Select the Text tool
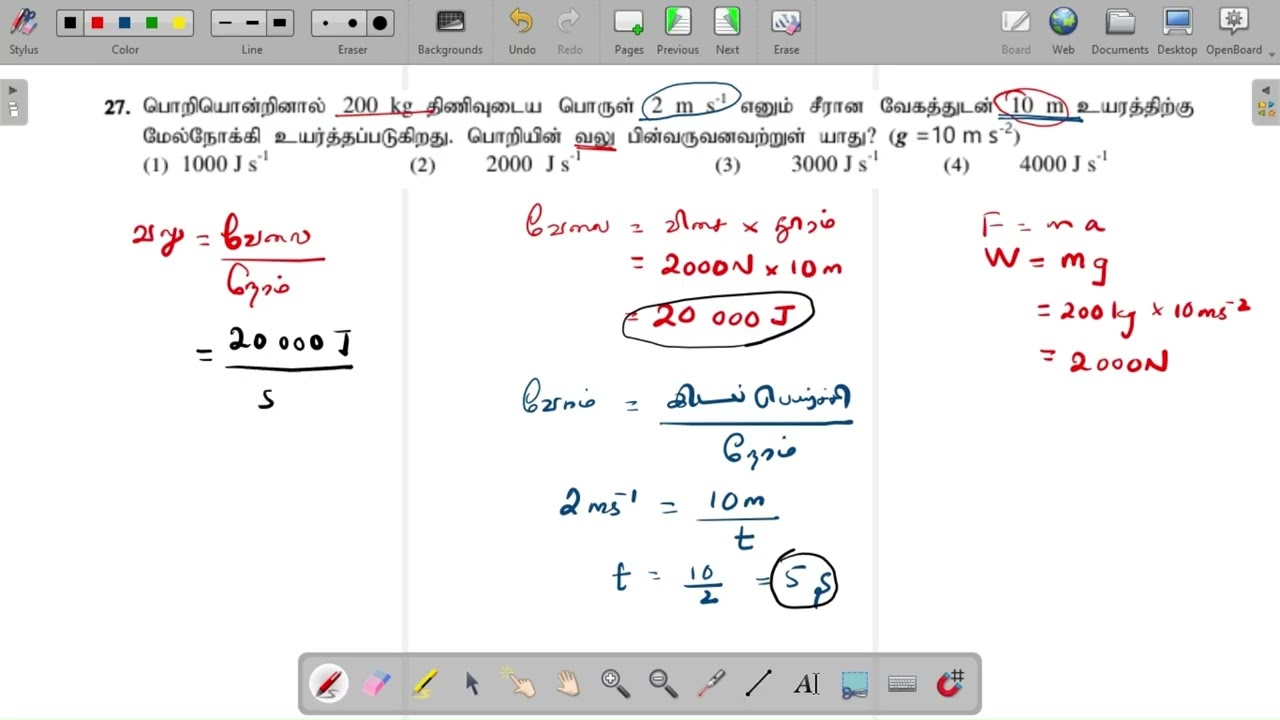This screenshot has width=1280, height=720. pyautogui.click(x=806, y=684)
